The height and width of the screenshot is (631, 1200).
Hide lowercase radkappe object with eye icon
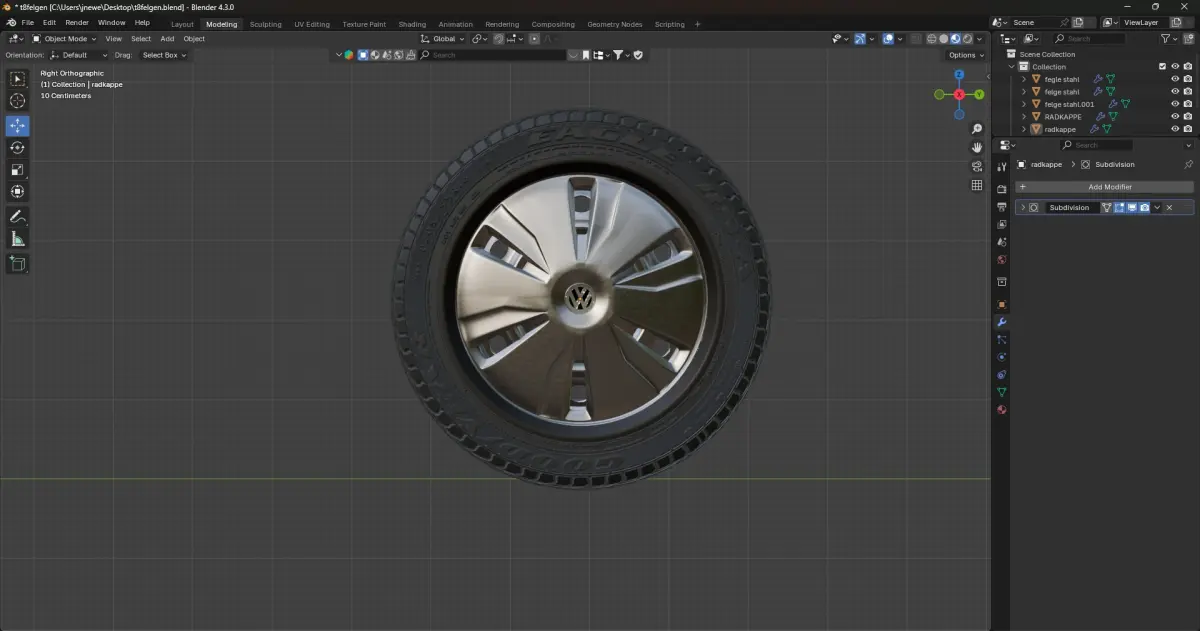[1175, 129]
